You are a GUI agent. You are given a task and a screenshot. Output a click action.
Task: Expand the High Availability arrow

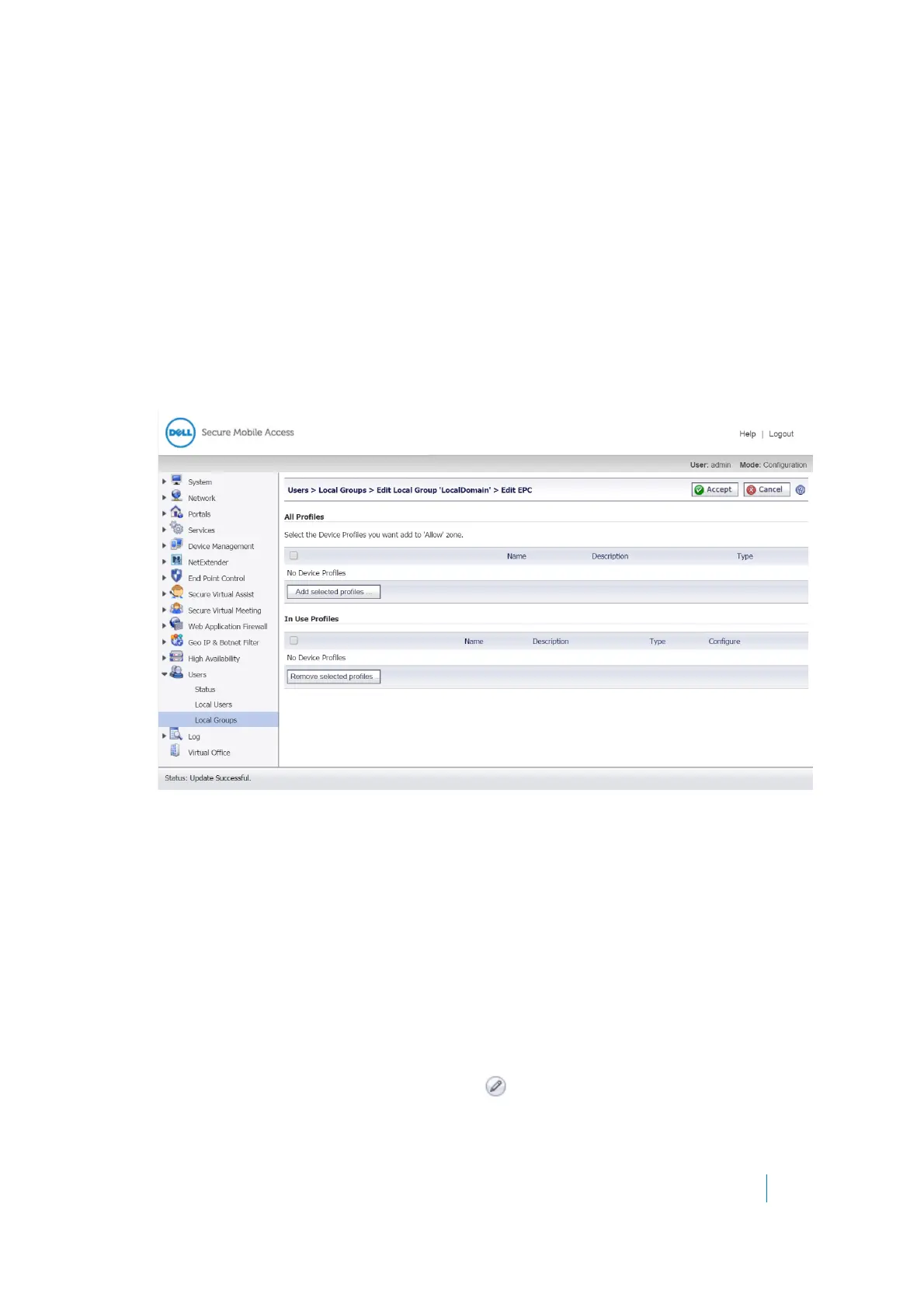[x=164, y=658]
